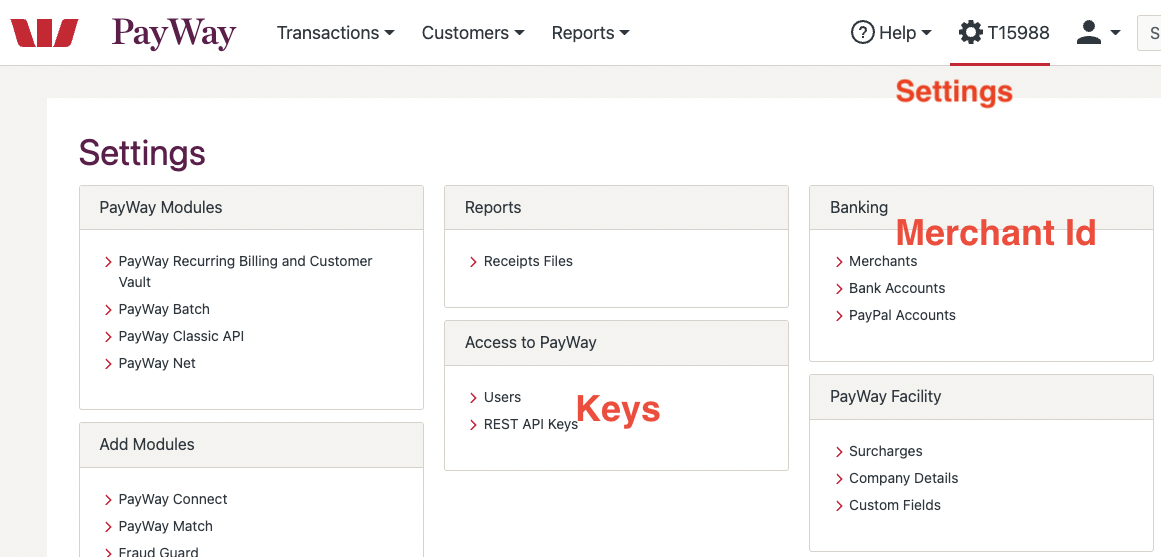Click the PayWay wordmark logo
The width and height of the screenshot is (1161, 557).
click(x=174, y=34)
